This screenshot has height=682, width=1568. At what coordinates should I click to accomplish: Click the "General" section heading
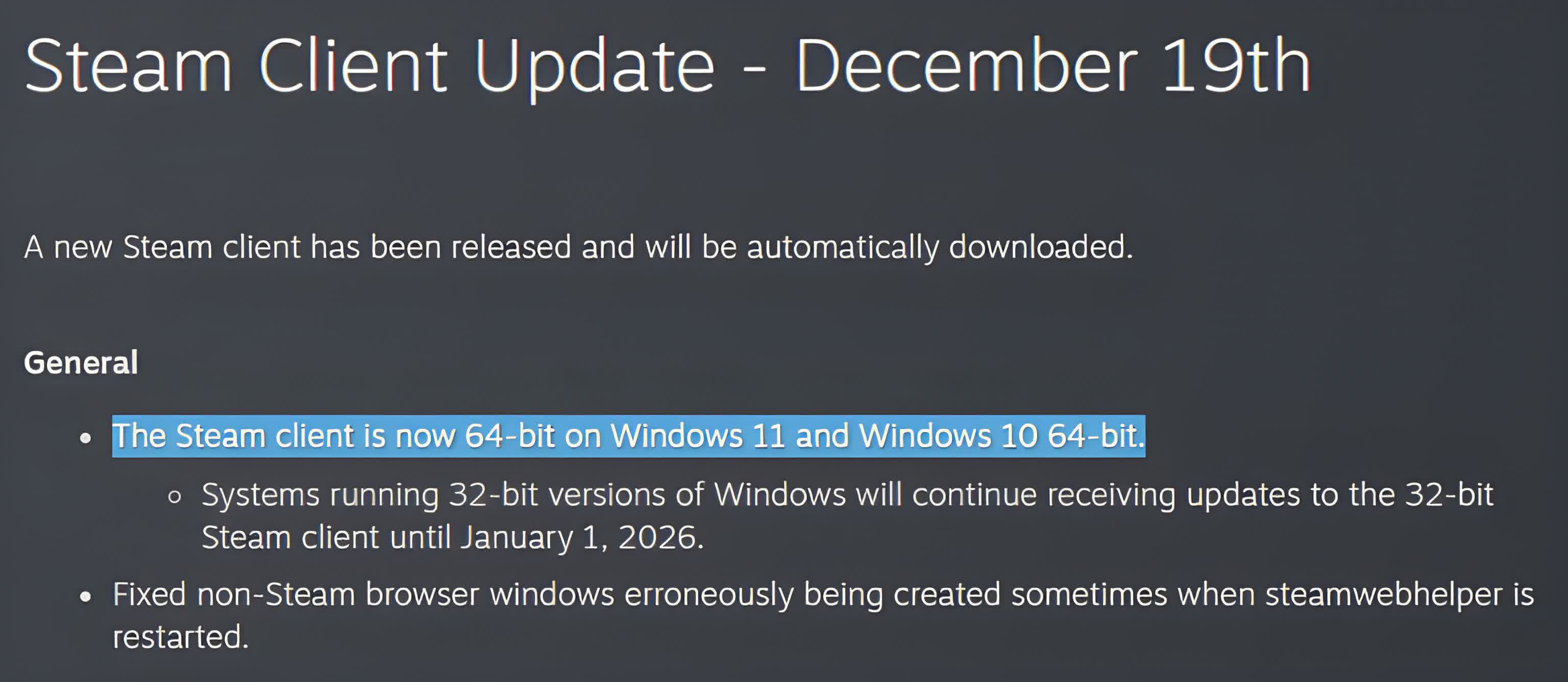[81, 363]
